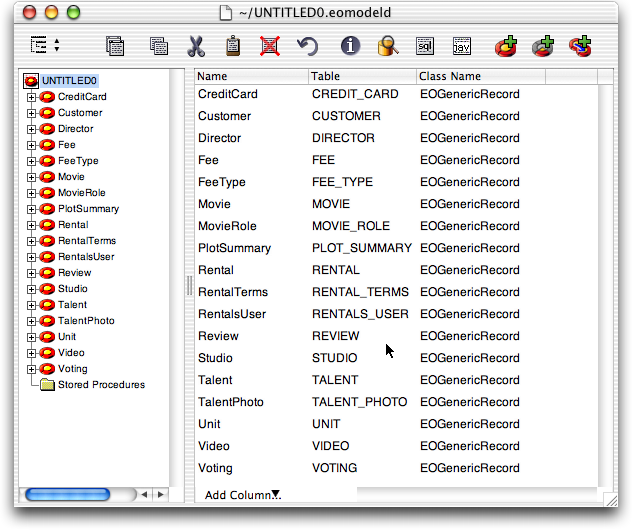Select the Rental name cell in table
632x530 pixels.
[216, 270]
